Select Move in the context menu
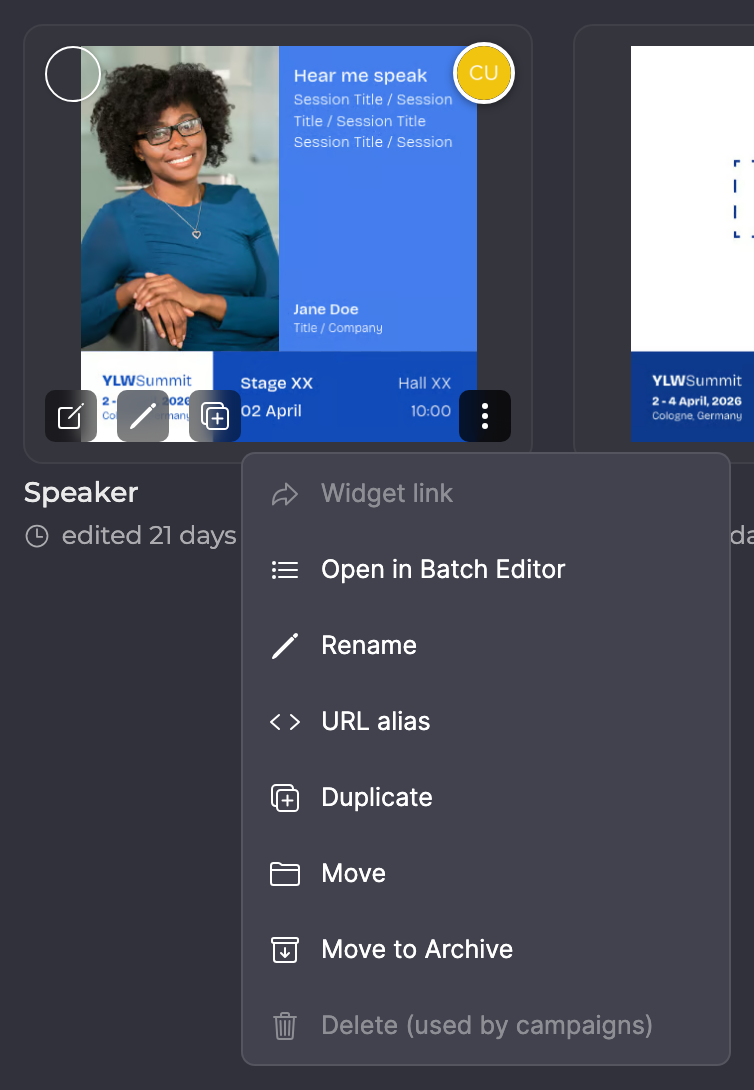The image size is (754, 1090). click(486, 873)
